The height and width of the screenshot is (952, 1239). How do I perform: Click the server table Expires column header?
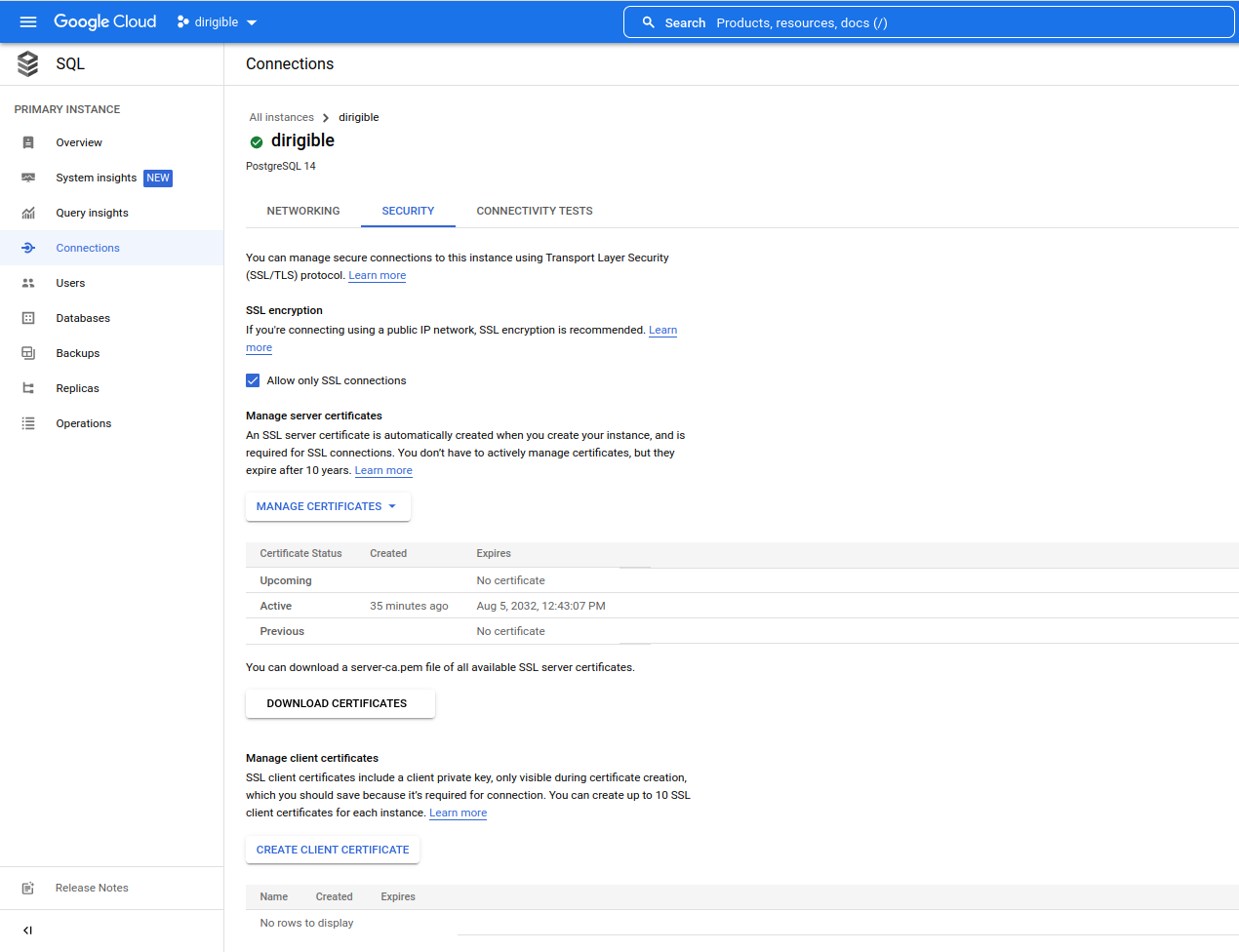click(x=494, y=553)
